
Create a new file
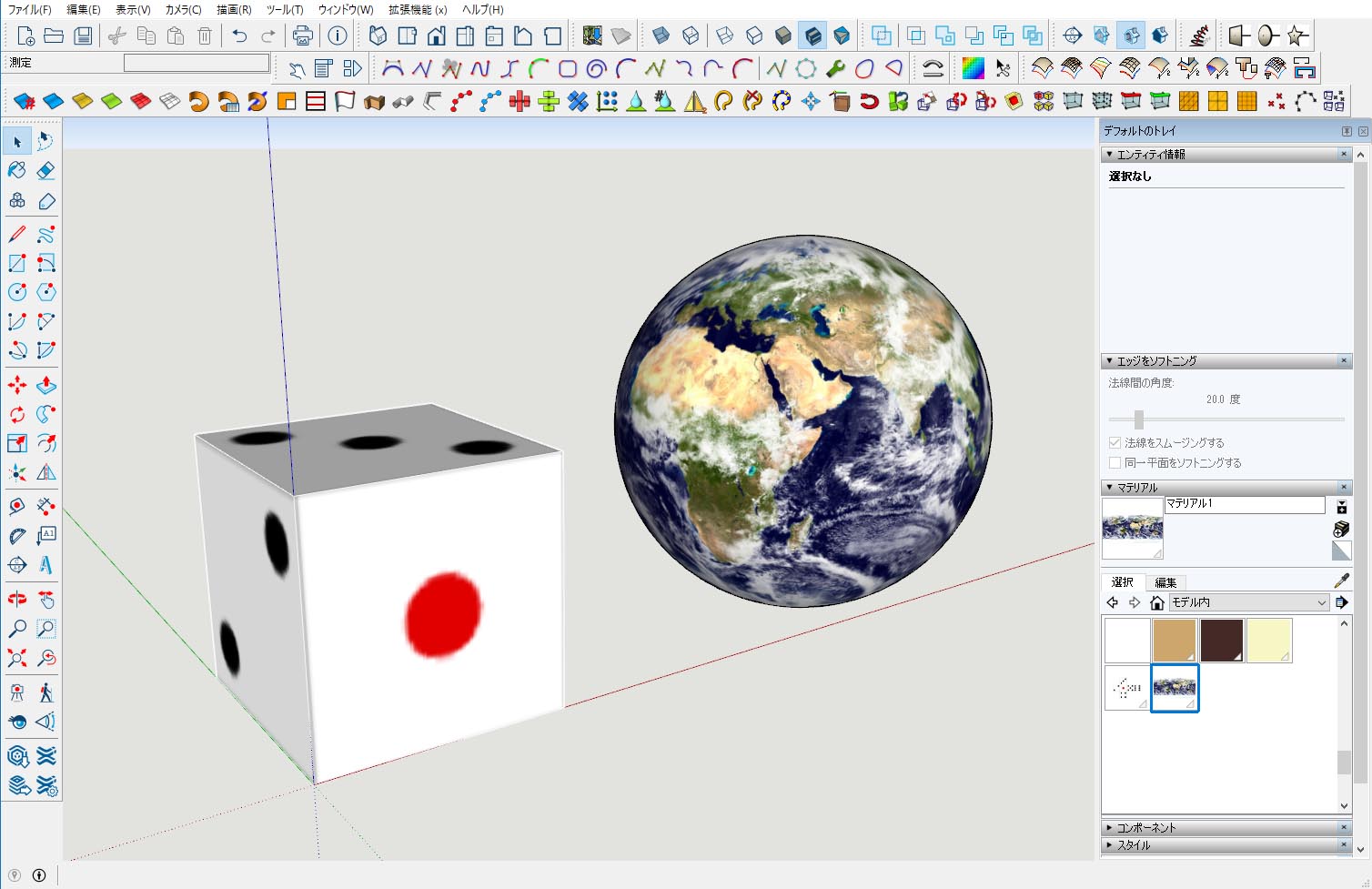click(x=25, y=35)
